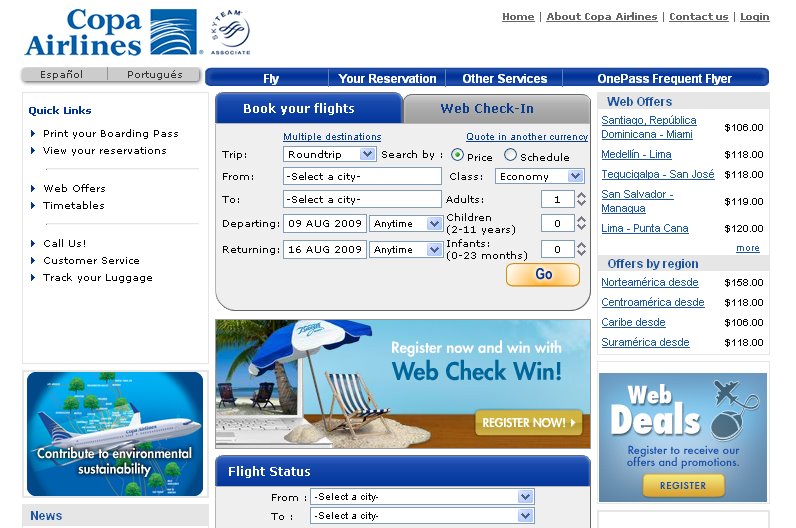Open the Call Us! link
The height and width of the screenshot is (528, 796).
coord(64,243)
